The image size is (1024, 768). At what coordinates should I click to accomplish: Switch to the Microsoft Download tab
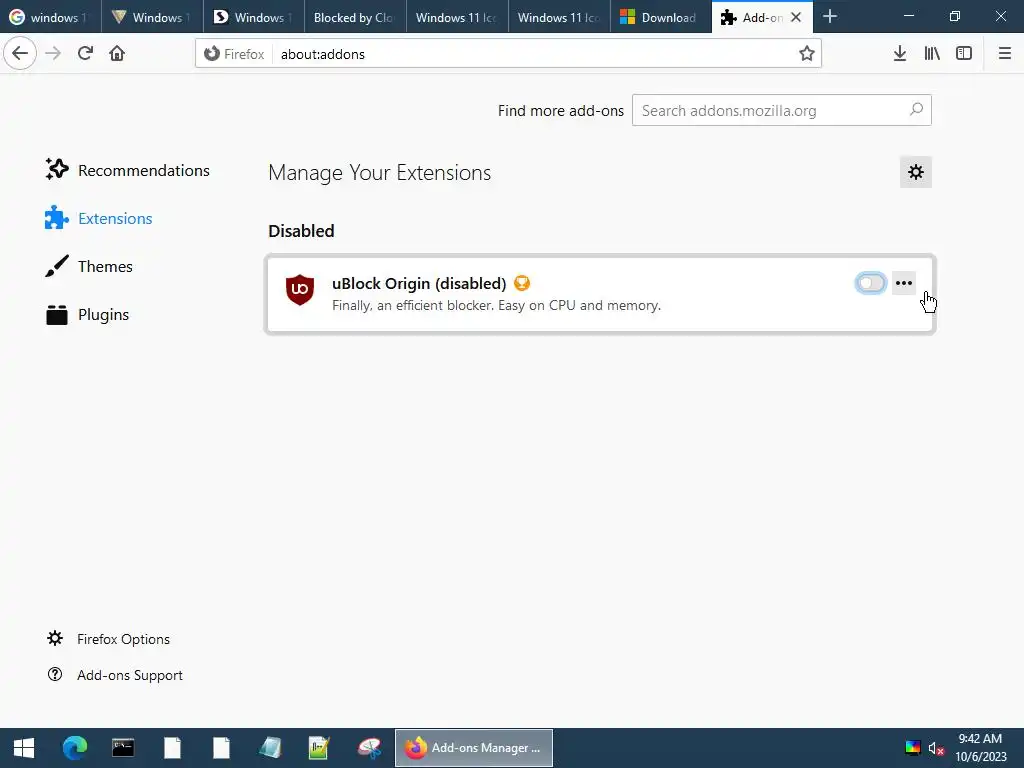point(662,17)
